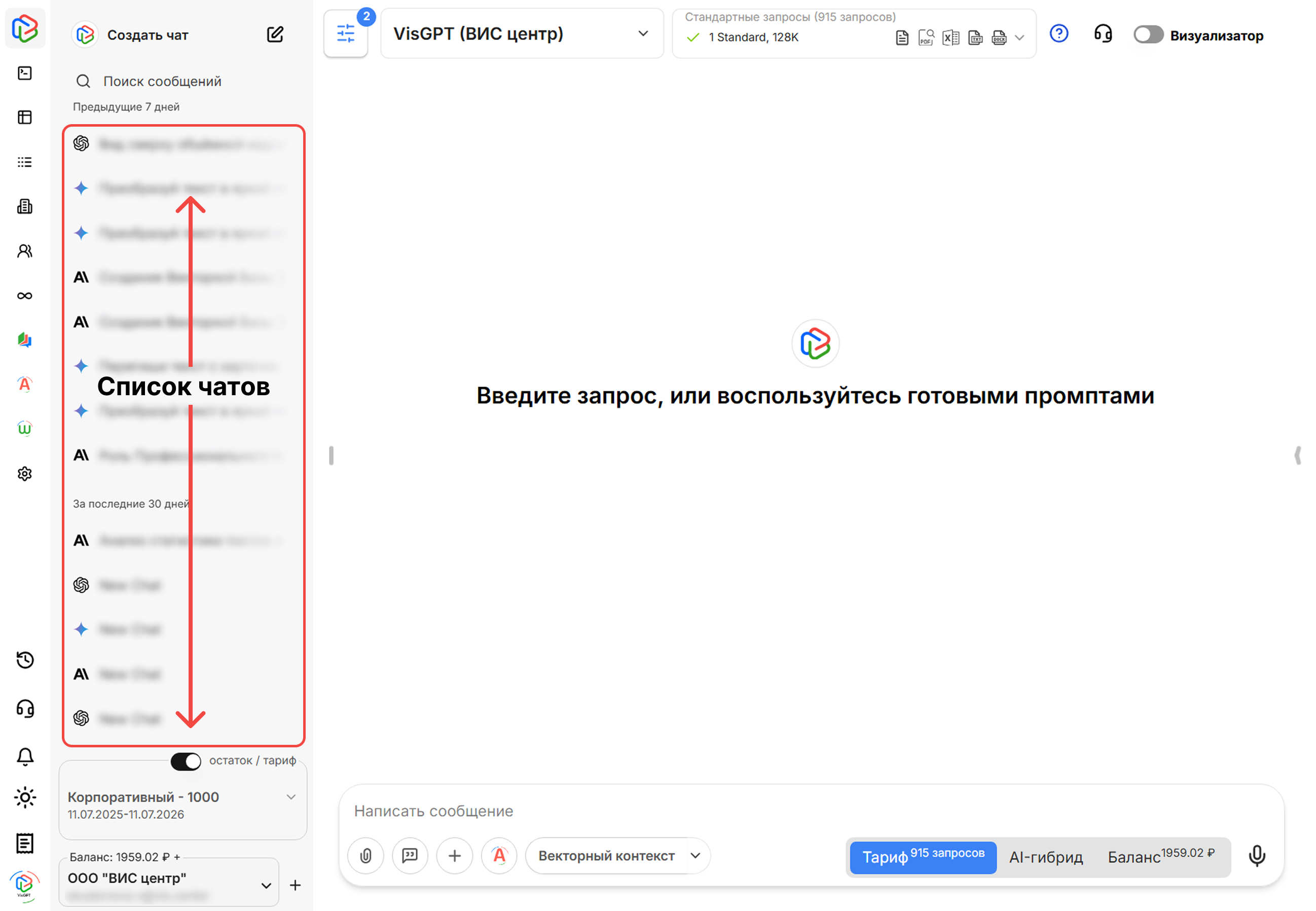
Task: Open the model settings panel with badge 2
Action: pos(345,33)
